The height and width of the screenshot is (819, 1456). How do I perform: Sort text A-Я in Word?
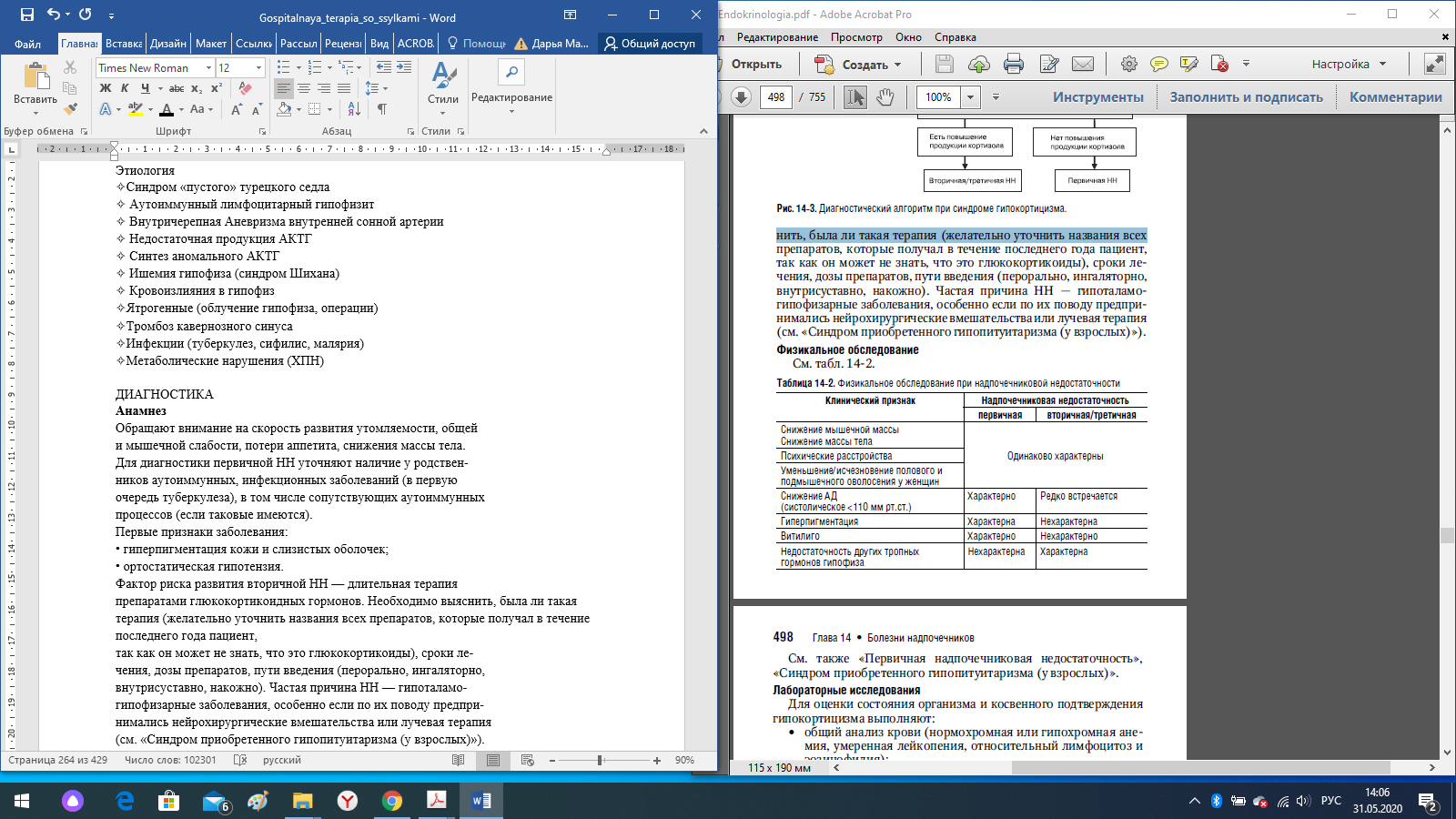[354, 109]
